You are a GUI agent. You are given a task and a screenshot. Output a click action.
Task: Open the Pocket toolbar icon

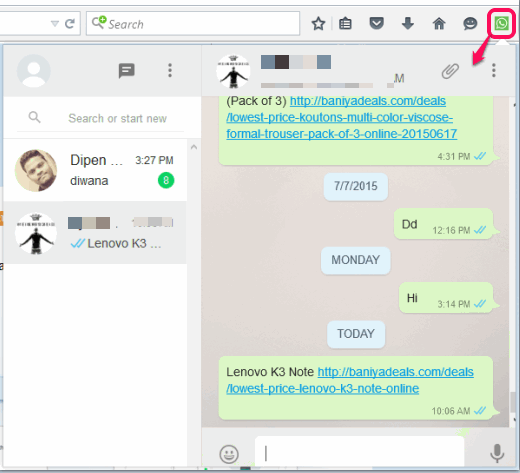click(377, 23)
